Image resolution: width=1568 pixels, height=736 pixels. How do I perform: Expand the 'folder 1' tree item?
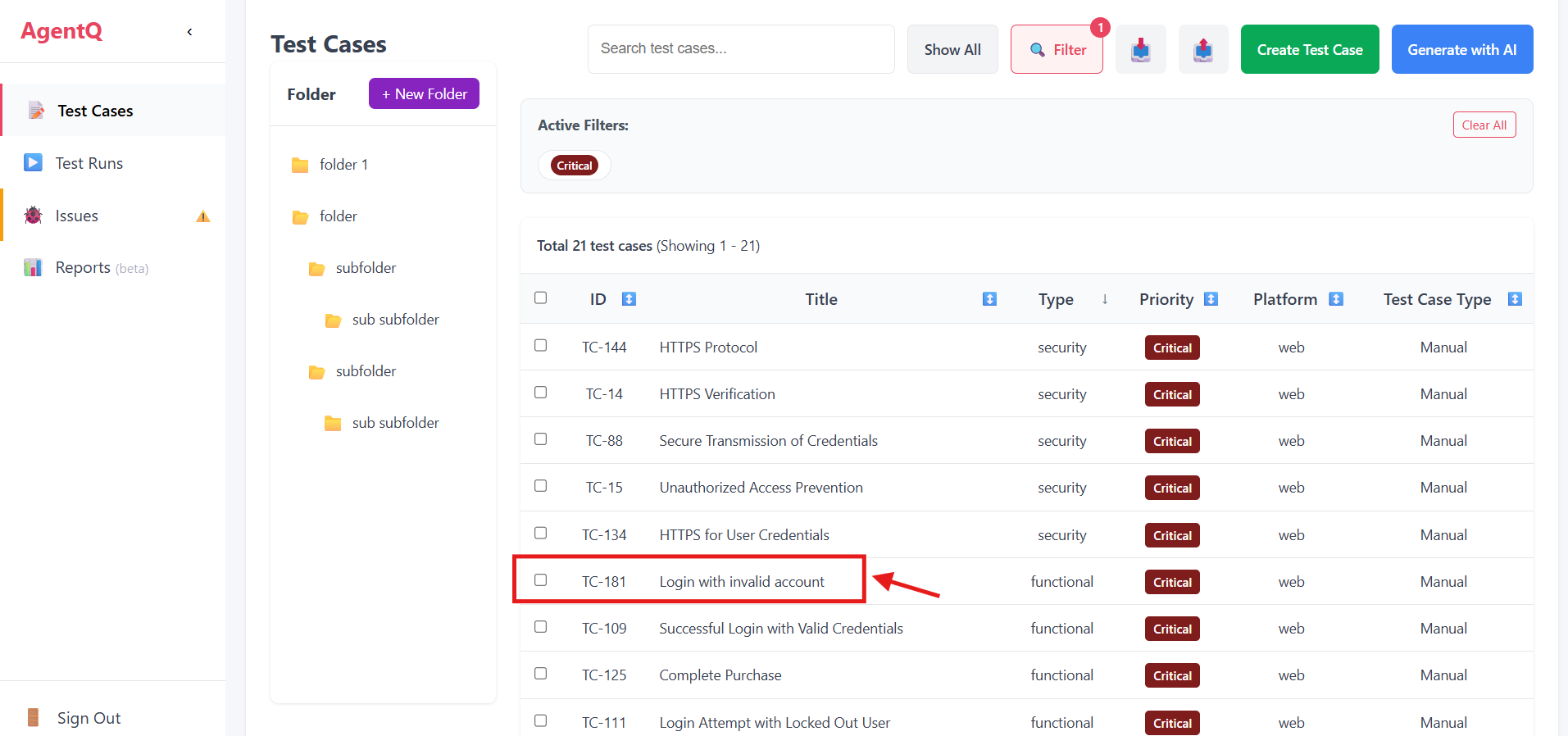tap(343, 165)
